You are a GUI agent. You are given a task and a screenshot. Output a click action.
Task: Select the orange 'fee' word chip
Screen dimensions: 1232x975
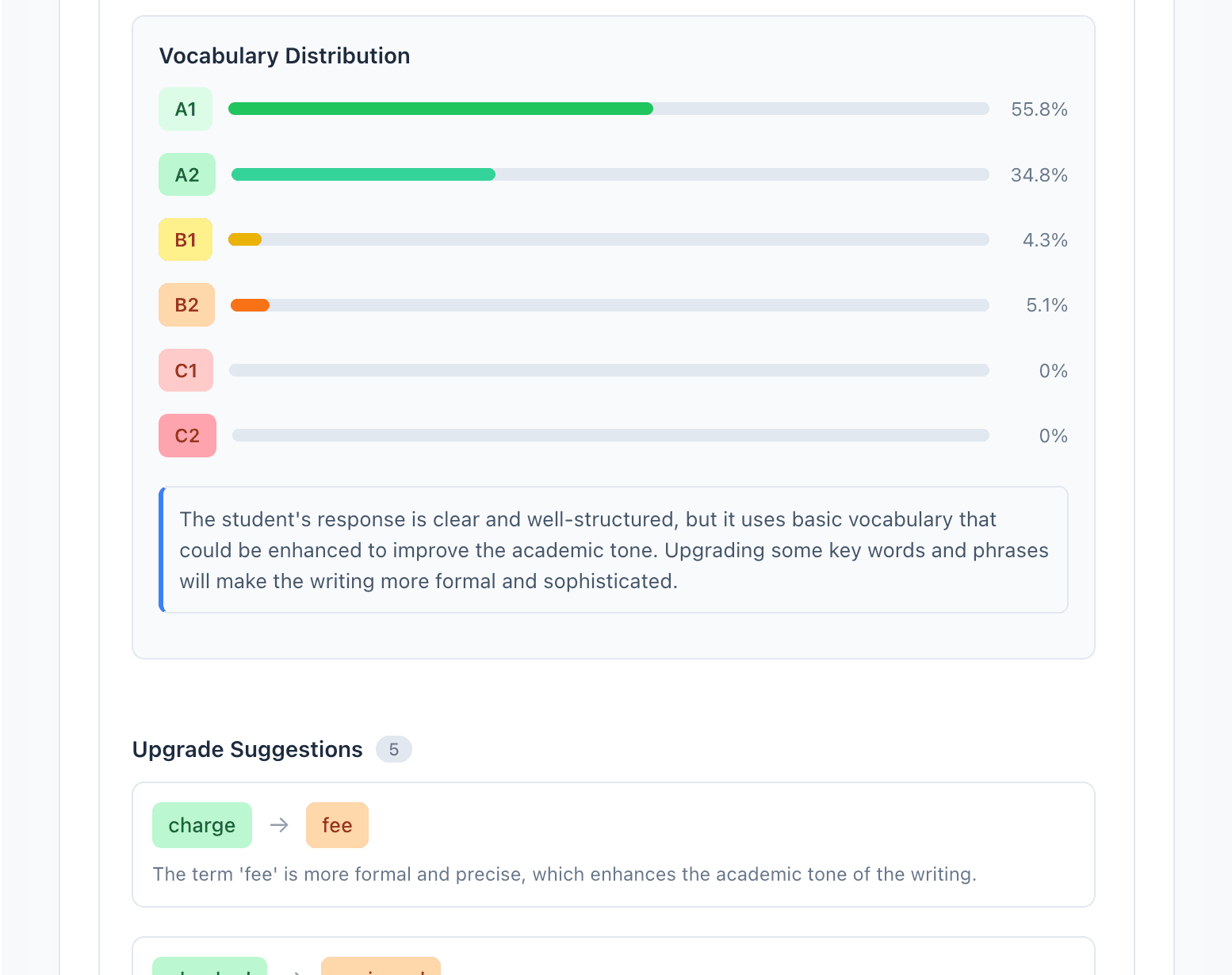tap(337, 825)
